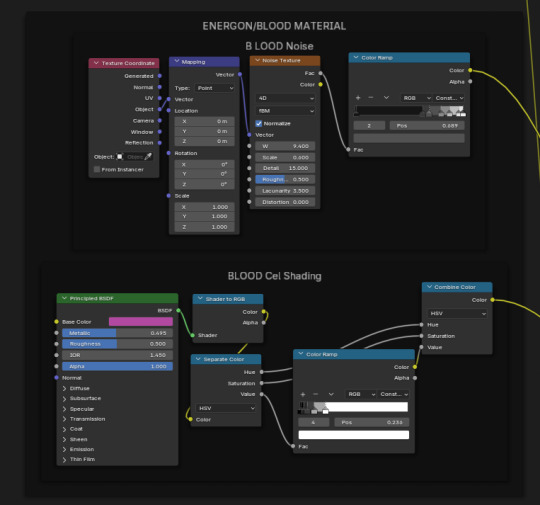Click the Noise Texture Scale field
The height and width of the screenshot is (505, 540).
(285, 157)
